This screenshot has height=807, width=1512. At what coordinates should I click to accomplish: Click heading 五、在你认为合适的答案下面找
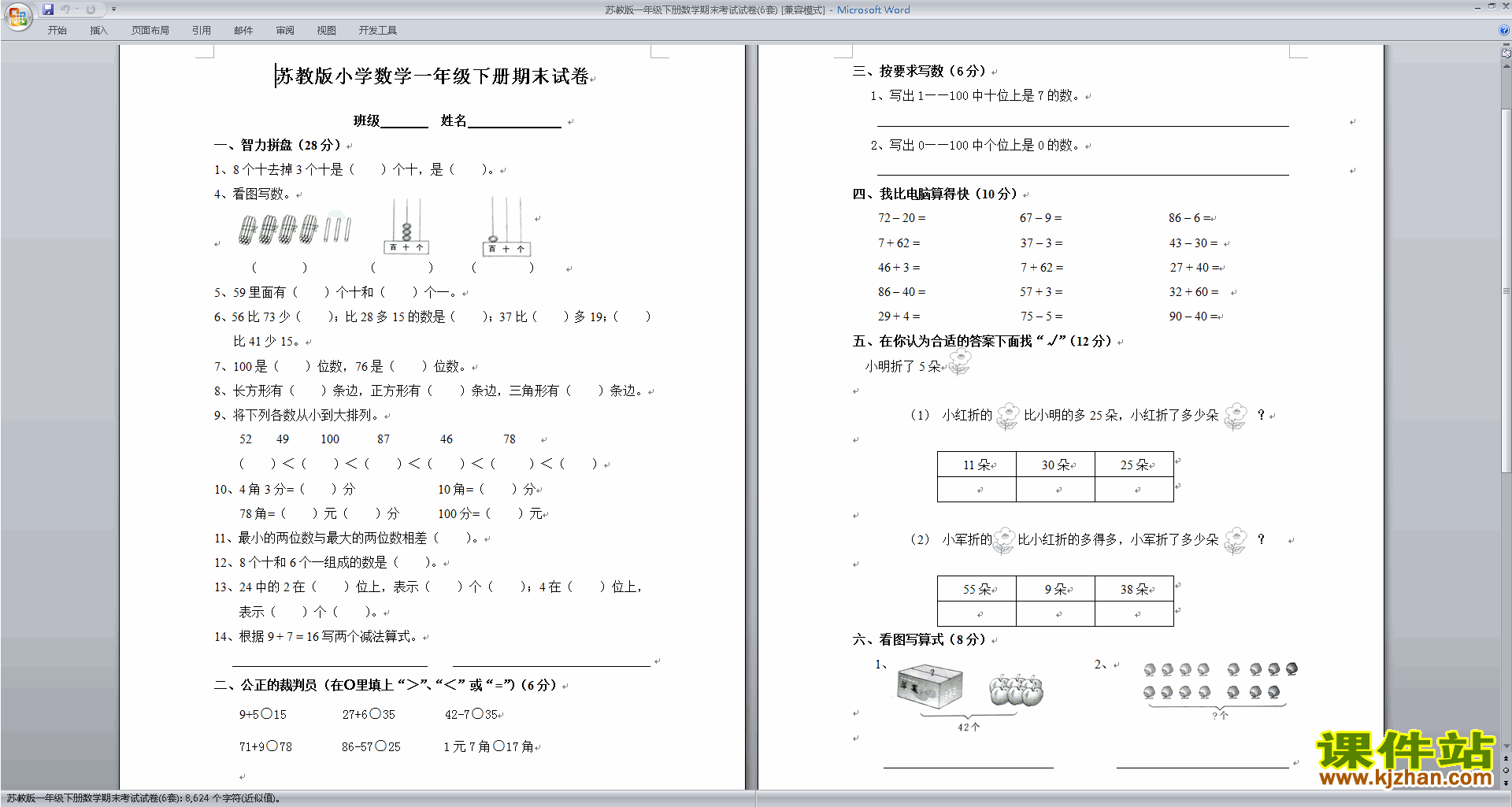coord(982,341)
